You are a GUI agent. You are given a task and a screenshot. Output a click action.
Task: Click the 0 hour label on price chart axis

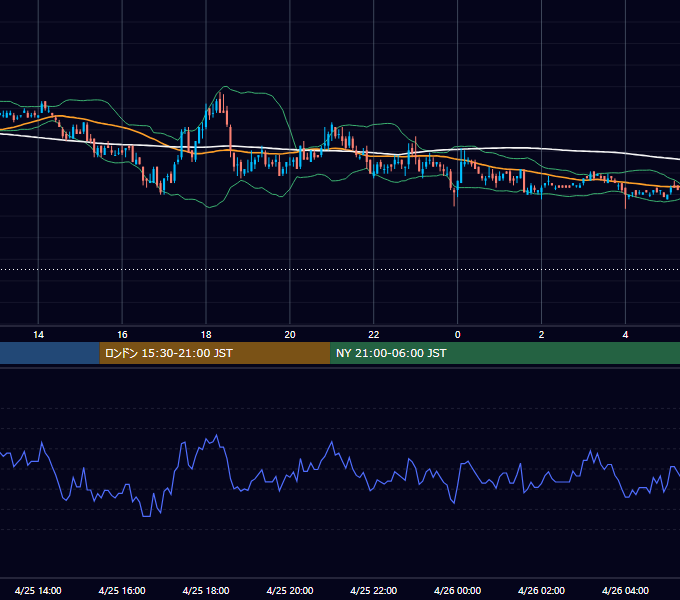[458, 335]
